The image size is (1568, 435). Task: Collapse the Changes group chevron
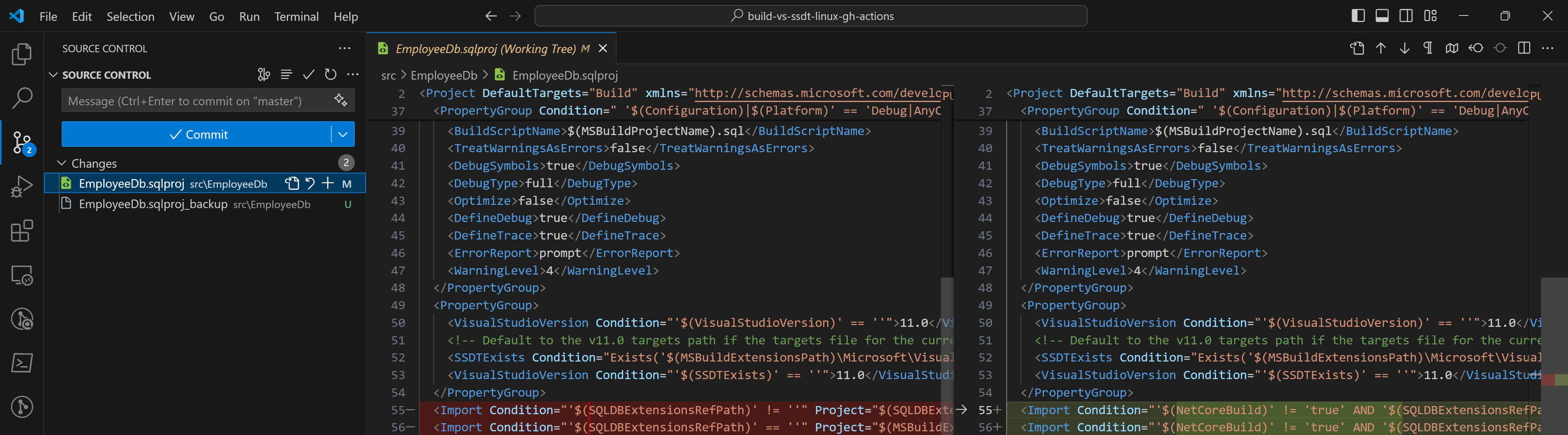click(62, 163)
